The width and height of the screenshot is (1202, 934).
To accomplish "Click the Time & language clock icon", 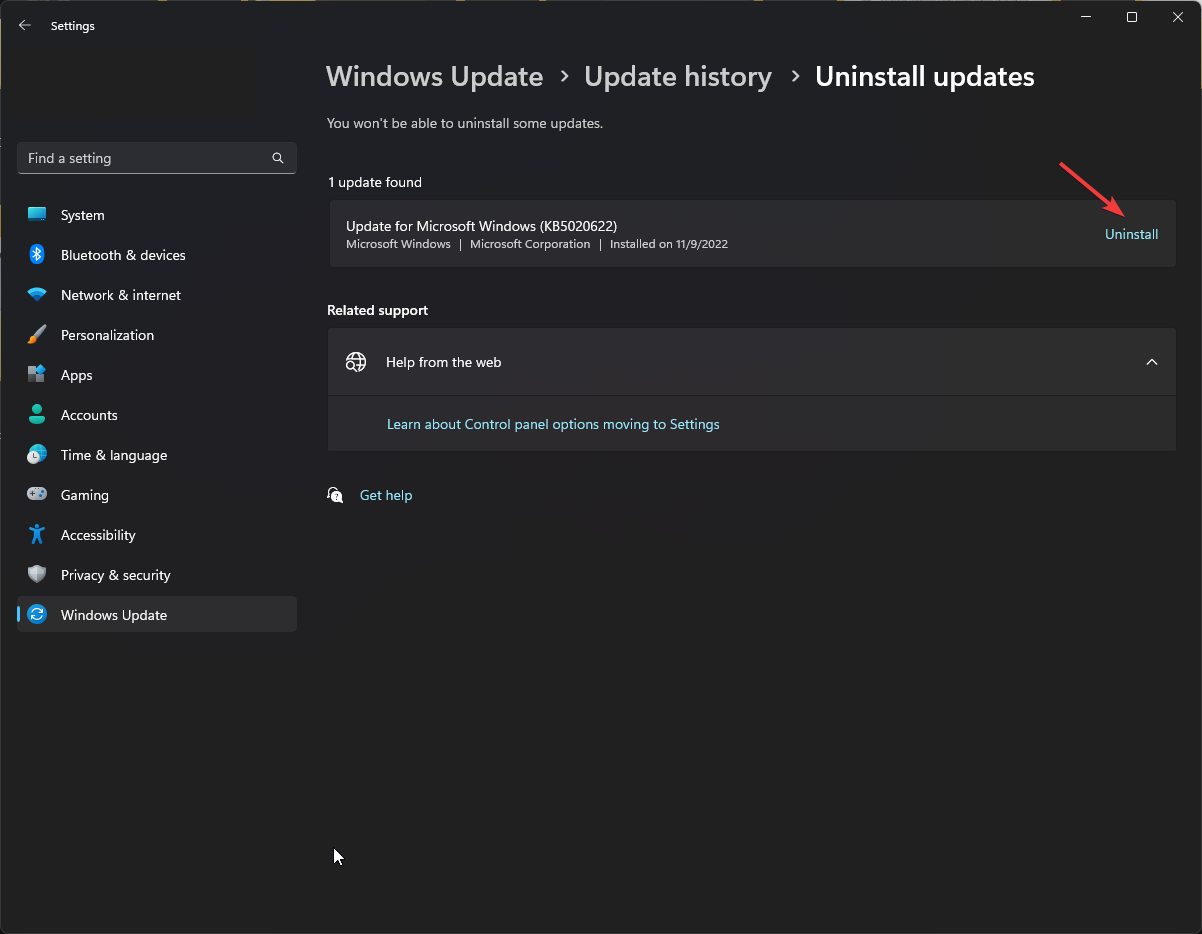I will point(37,455).
